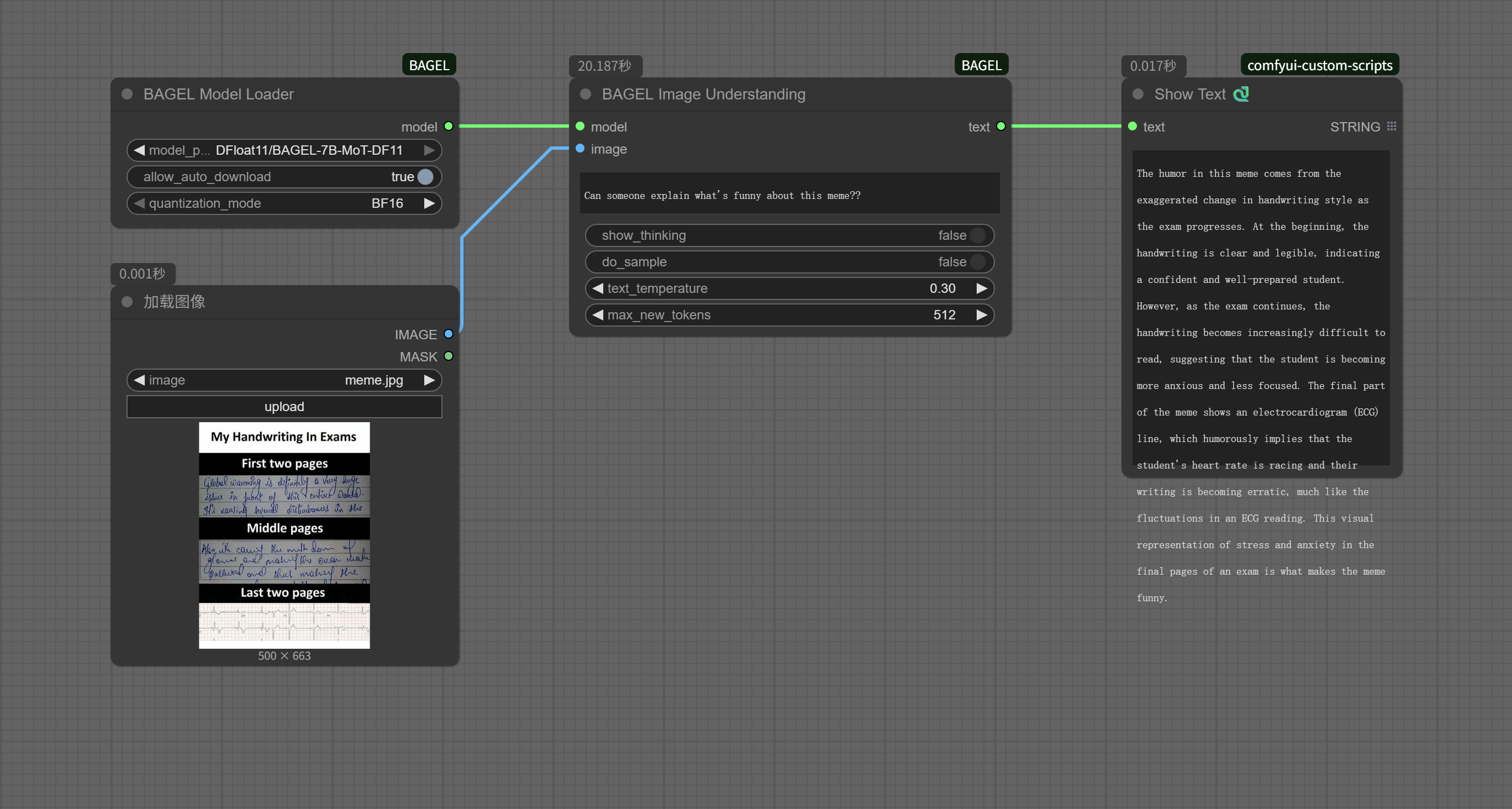The height and width of the screenshot is (809, 1512).
Task: Click the BAGEL badge above Model Loader
Action: (429, 65)
